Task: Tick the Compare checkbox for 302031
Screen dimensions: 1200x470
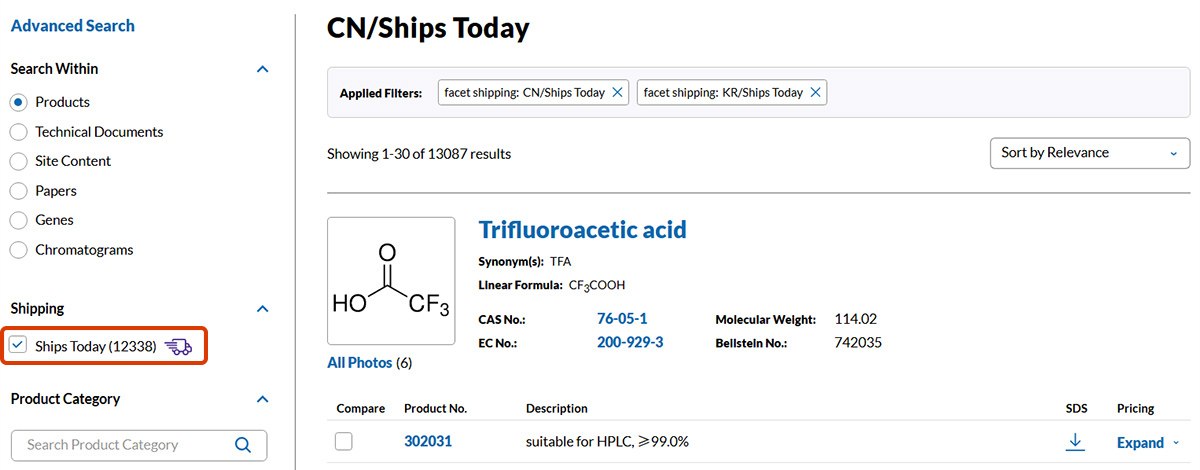Action: pos(344,441)
